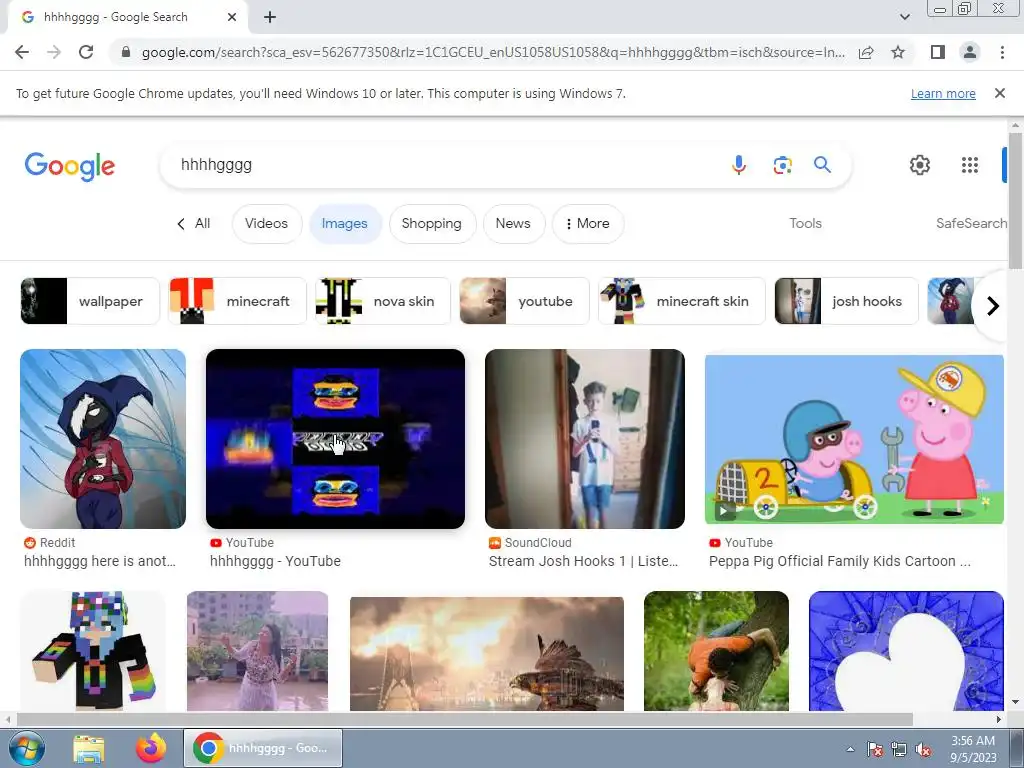Open the new tab plus button
This screenshot has width=1024, height=768.
270,18
